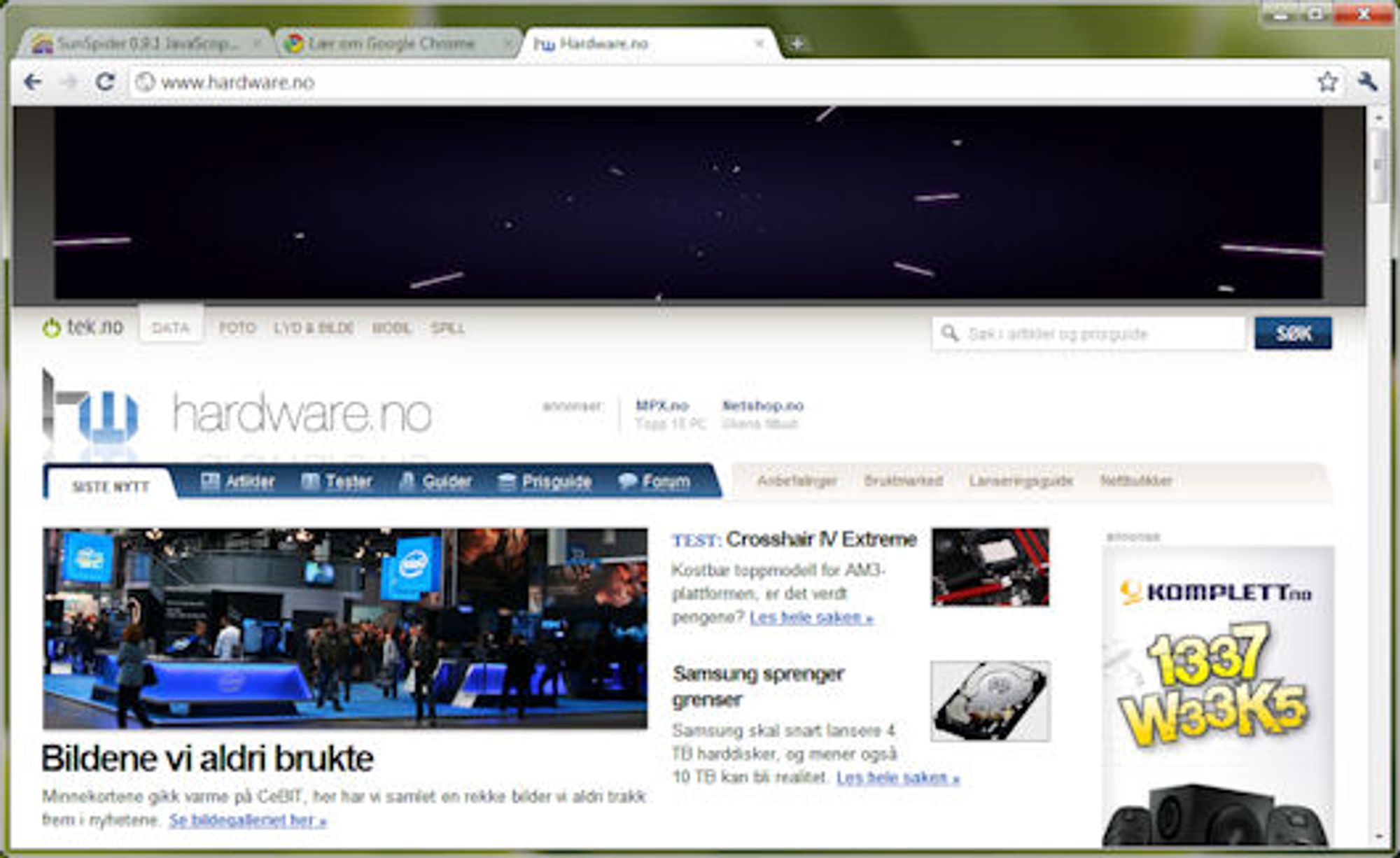
Task: Open the Crosshair motherboard thumbnail
Action: tap(990, 567)
